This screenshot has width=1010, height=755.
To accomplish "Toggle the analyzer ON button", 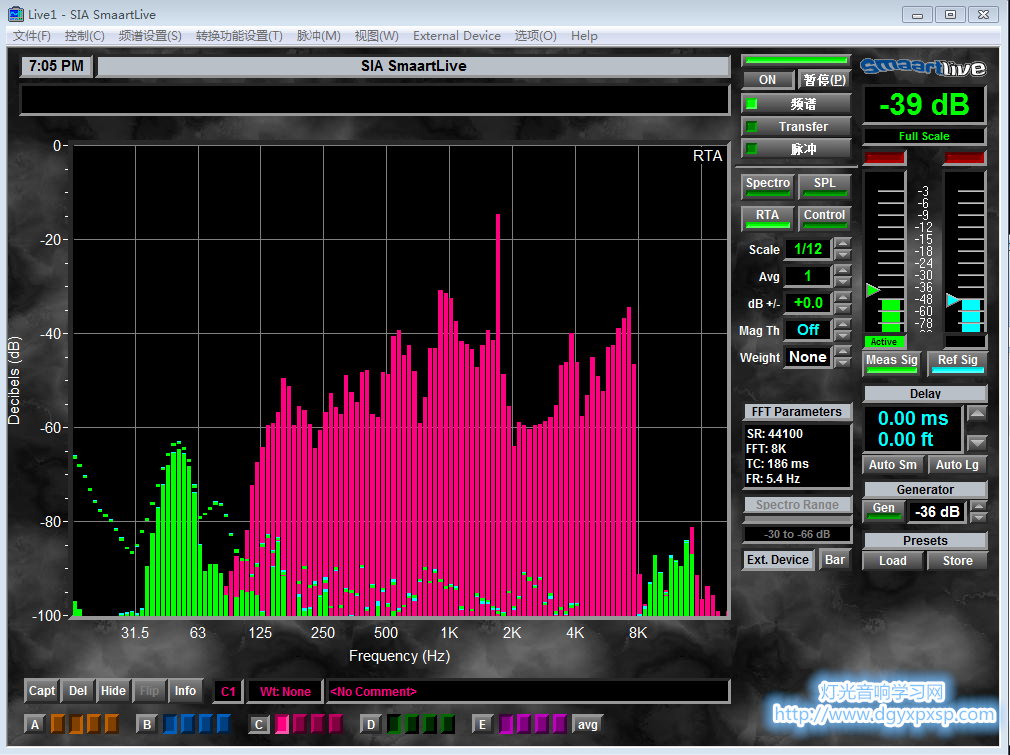I will tap(767, 80).
